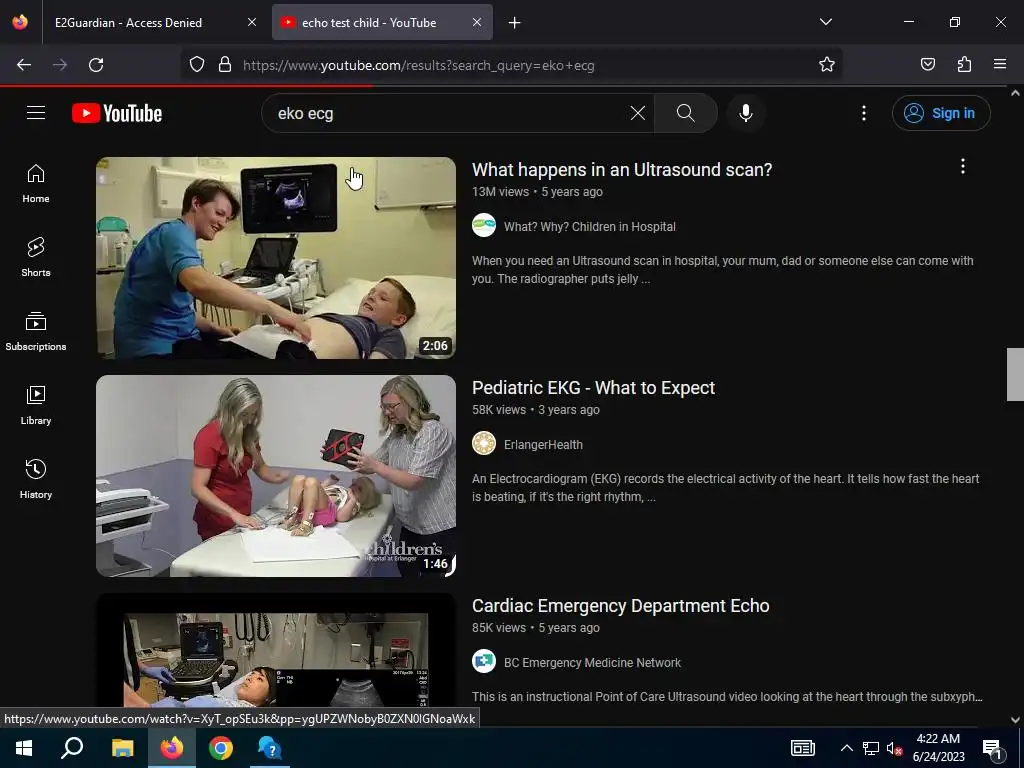Click the Ultrasound scan video thumbnail
Viewport: 1024px width, 768px height.
[276, 258]
